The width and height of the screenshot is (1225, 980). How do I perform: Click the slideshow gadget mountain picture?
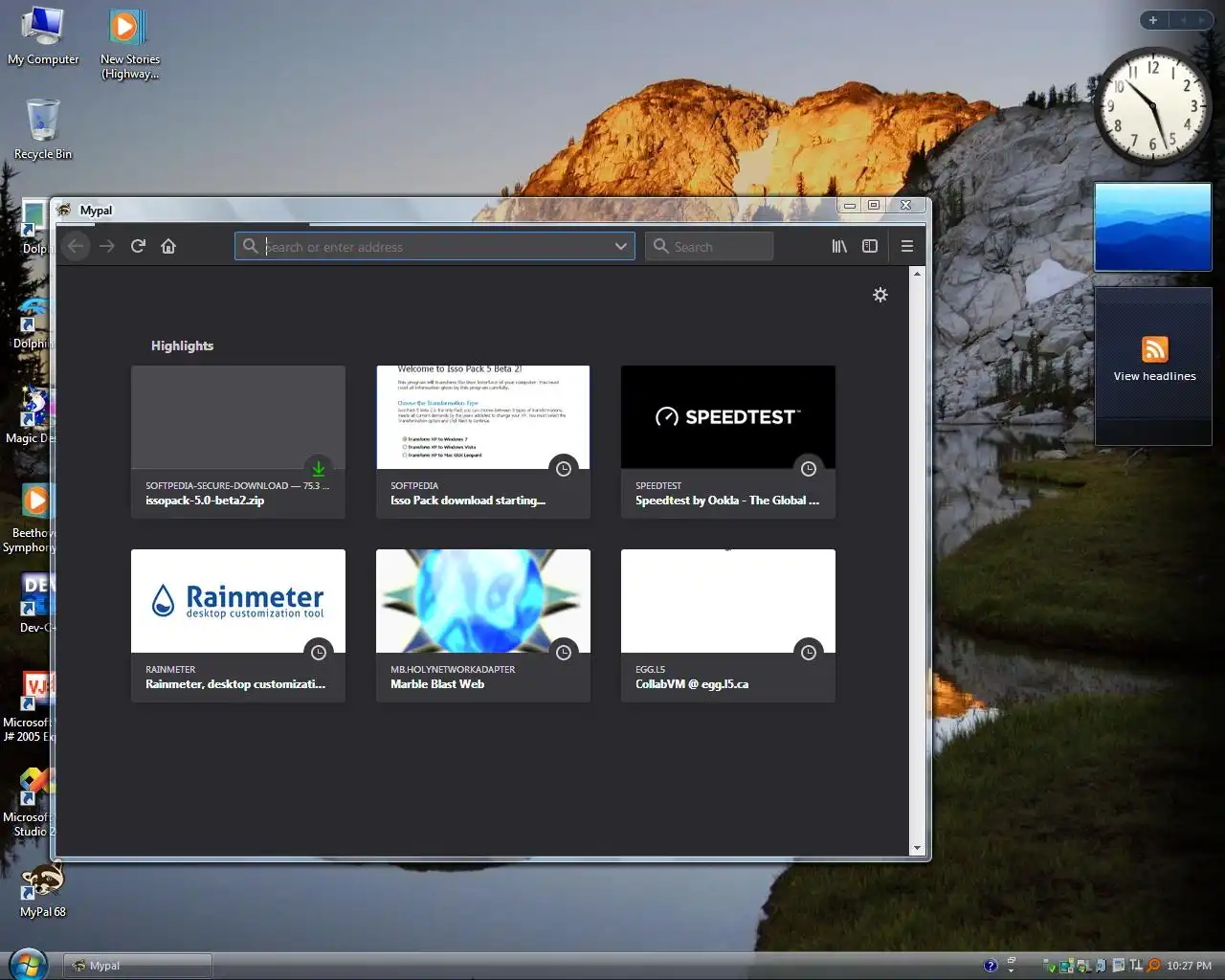coord(1152,227)
